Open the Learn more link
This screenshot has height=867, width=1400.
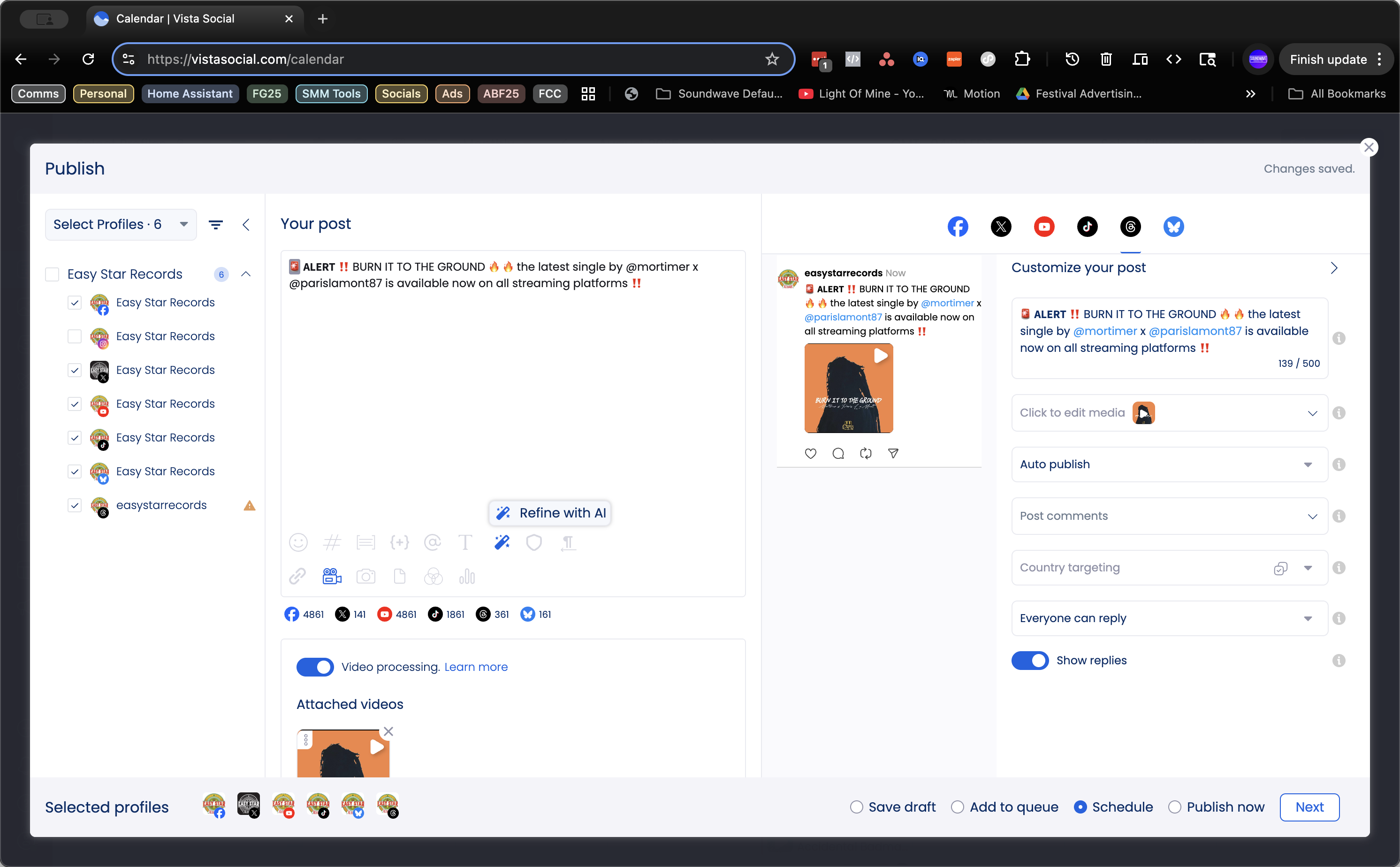476,667
